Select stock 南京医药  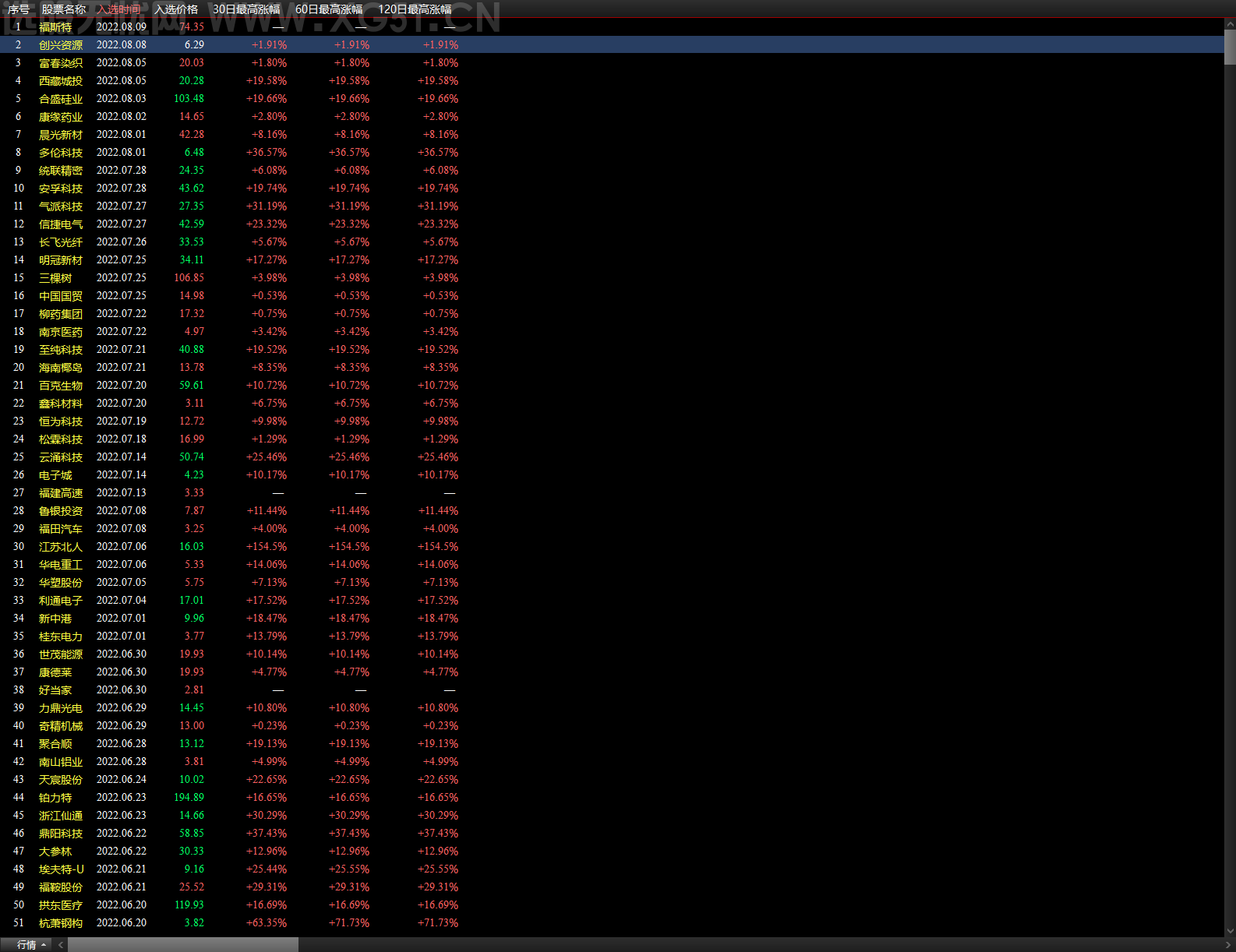point(61,332)
